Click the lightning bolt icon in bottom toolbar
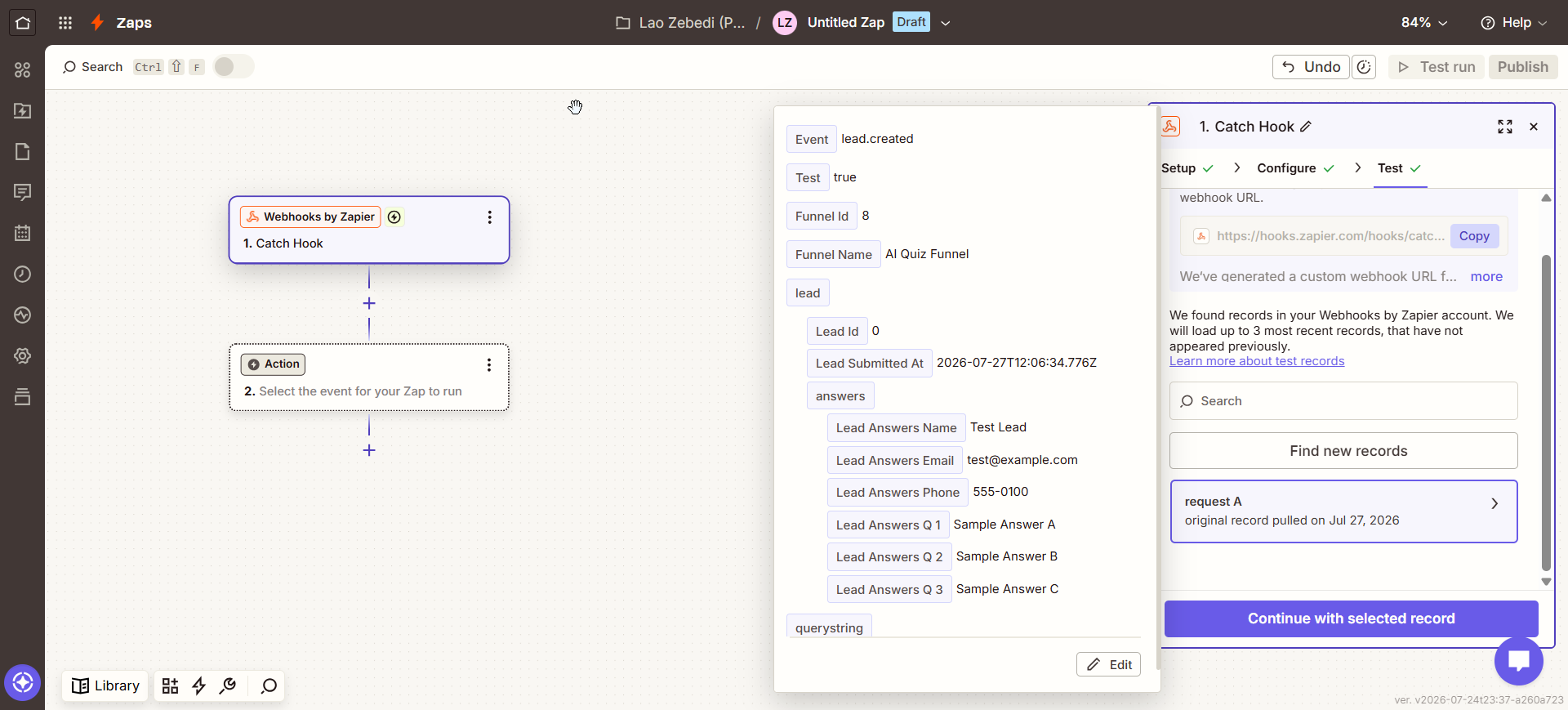 coord(198,686)
